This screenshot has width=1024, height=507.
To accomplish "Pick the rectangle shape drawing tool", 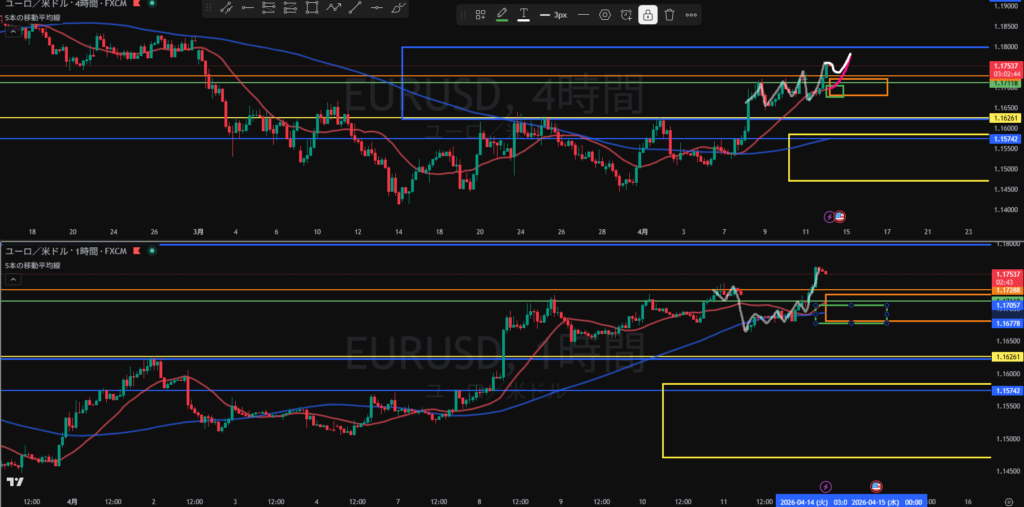I will [312, 9].
